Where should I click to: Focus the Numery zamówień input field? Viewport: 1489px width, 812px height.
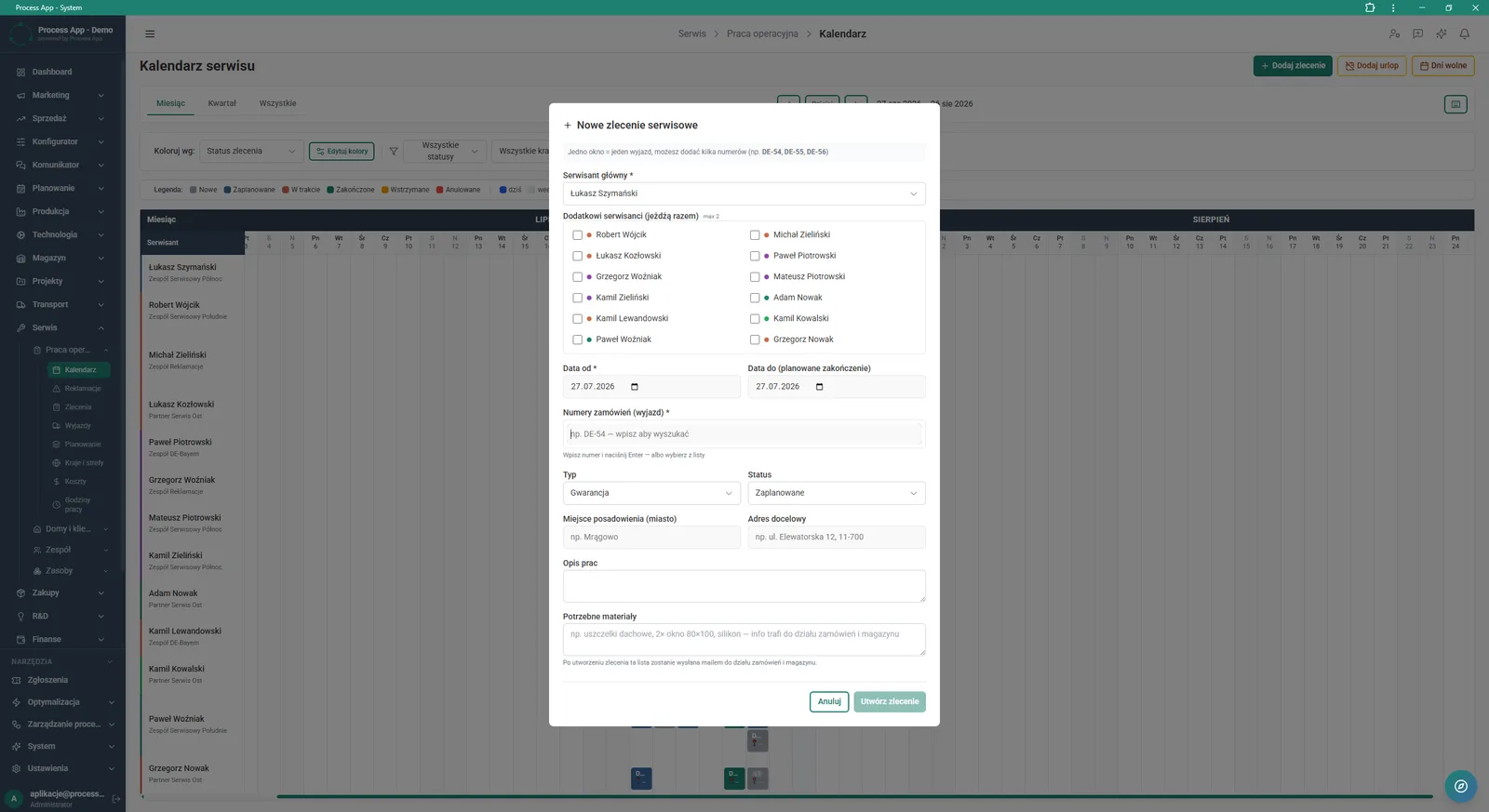click(744, 434)
